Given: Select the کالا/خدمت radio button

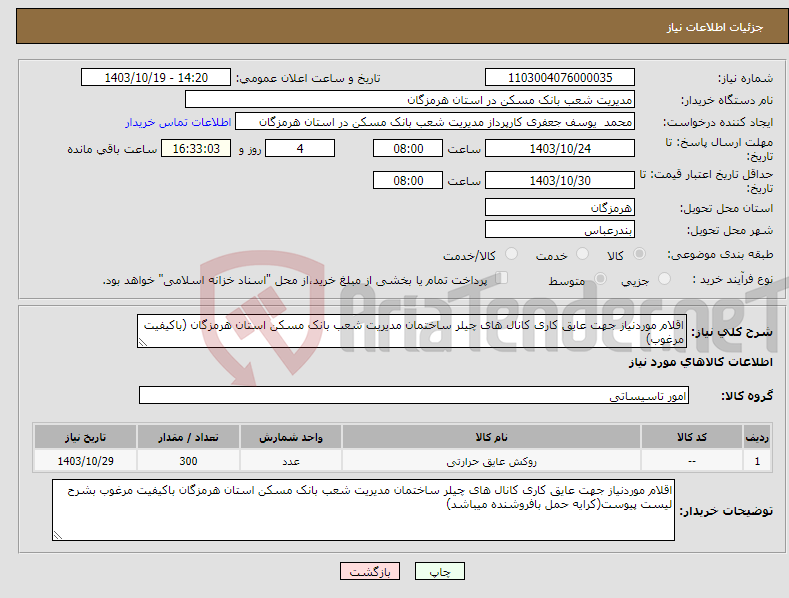Looking at the screenshot, I should (x=511, y=254).
